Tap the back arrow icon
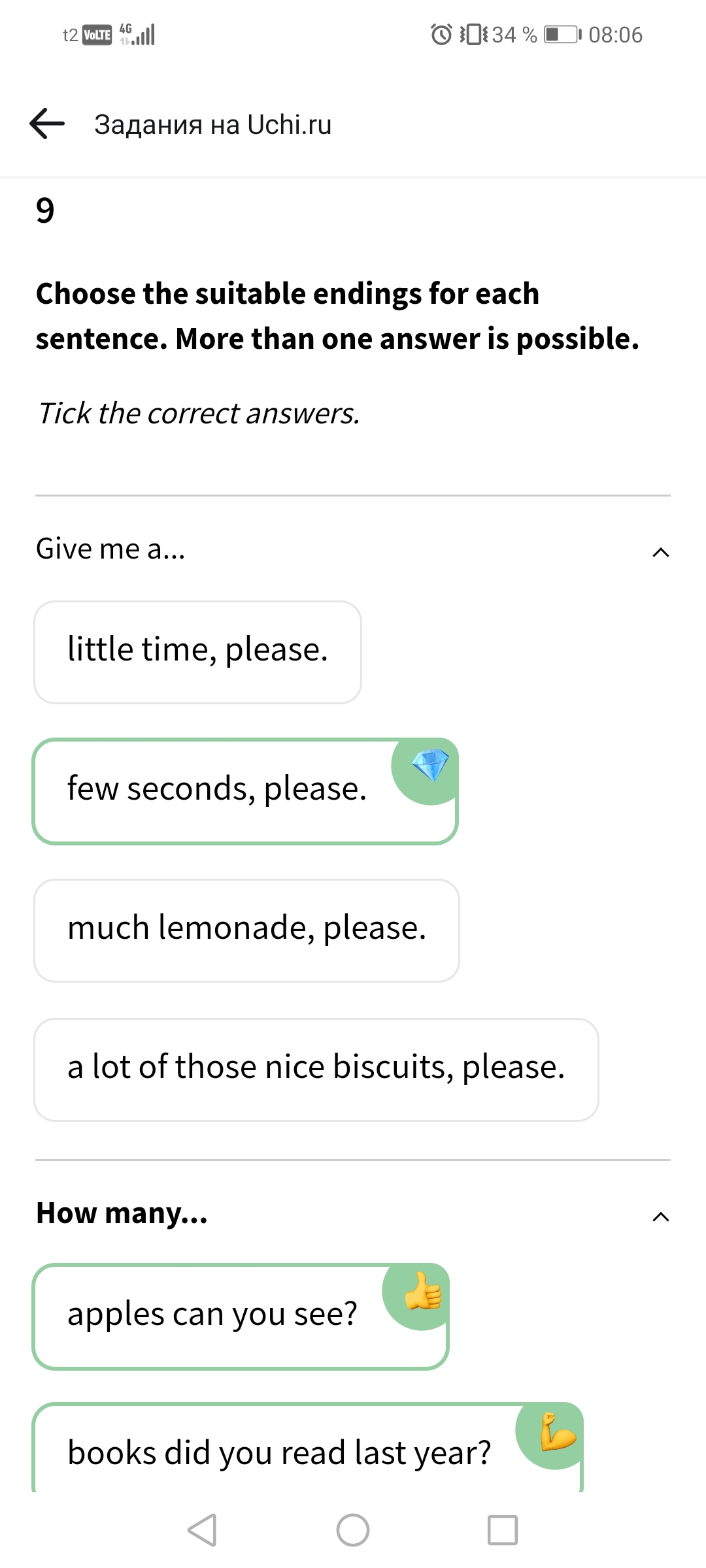This screenshot has width=706, height=1568. 47,124
